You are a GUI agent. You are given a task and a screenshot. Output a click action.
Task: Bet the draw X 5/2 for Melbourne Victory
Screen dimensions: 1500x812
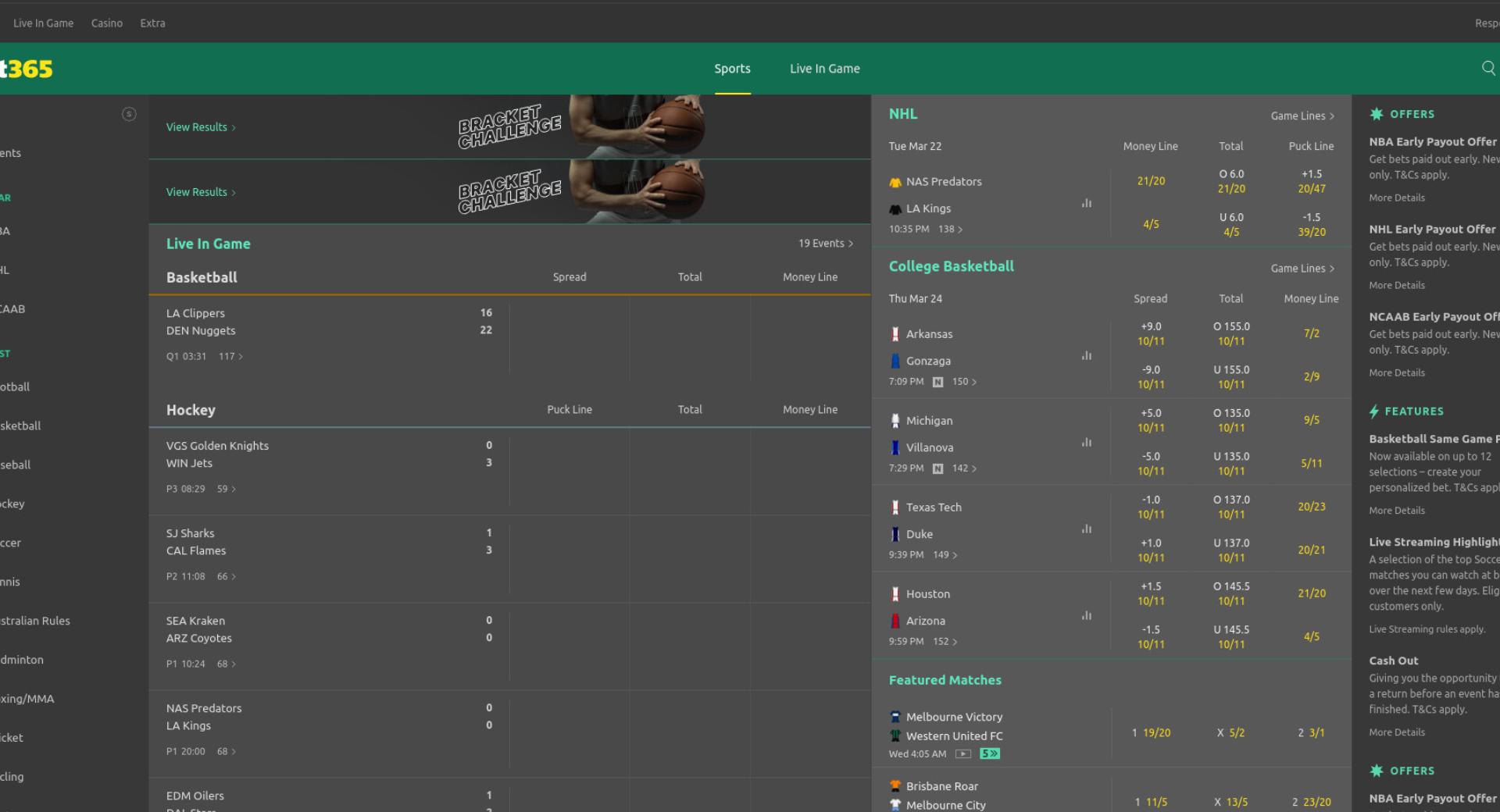point(1231,733)
